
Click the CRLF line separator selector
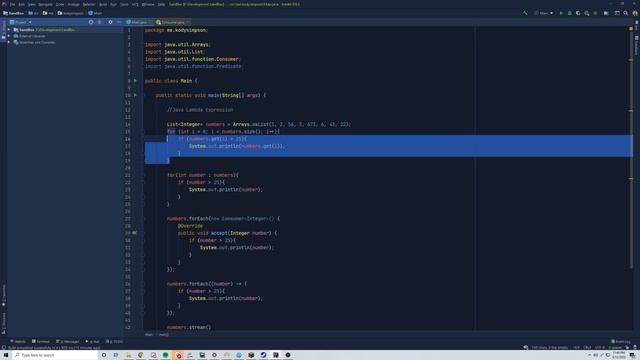pos(587,347)
